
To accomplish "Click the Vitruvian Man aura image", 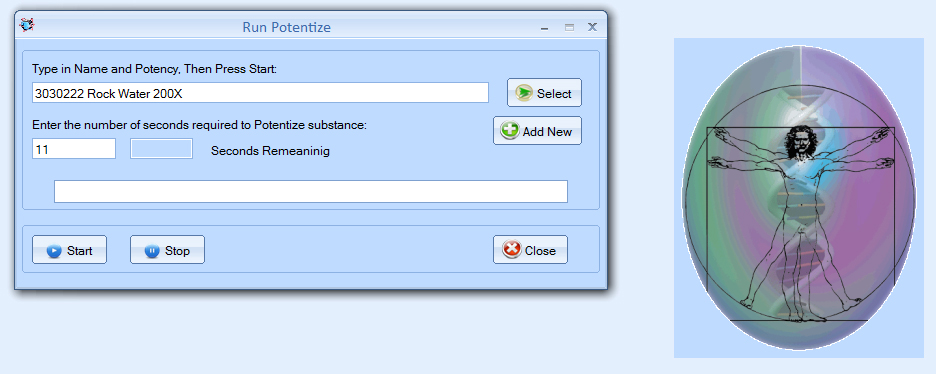I will [799, 198].
